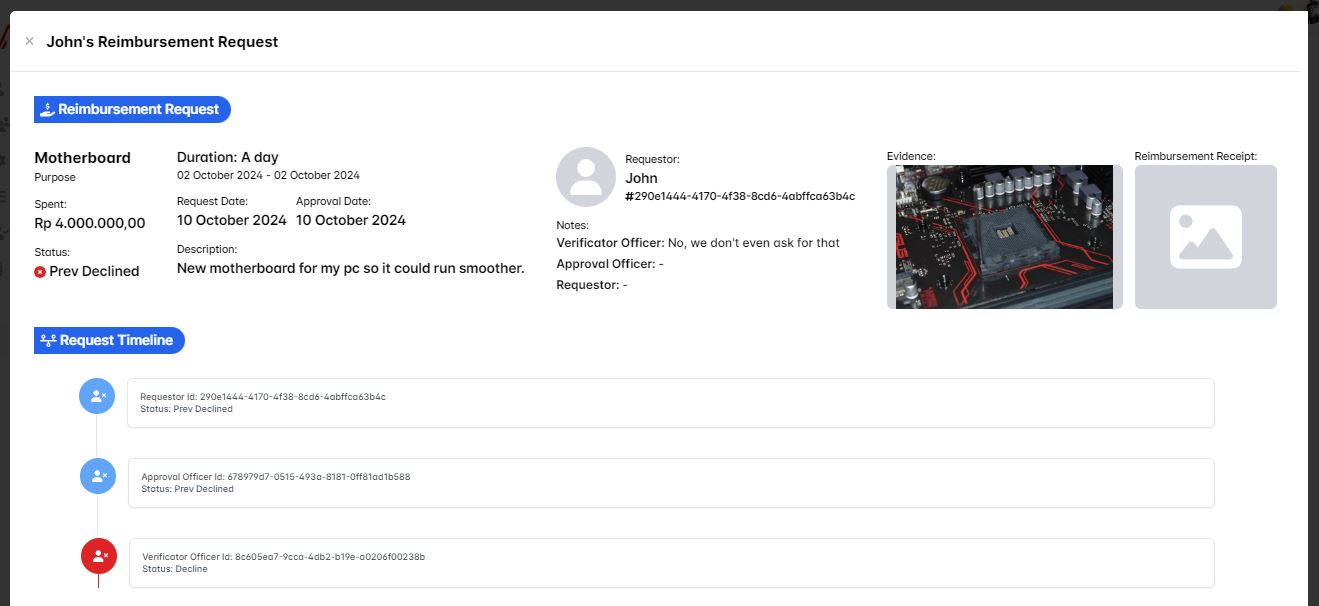This screenshot has width=1319, height=606.
Task: Click the requestor's gray avatar icon
Action: pos(585,177)
